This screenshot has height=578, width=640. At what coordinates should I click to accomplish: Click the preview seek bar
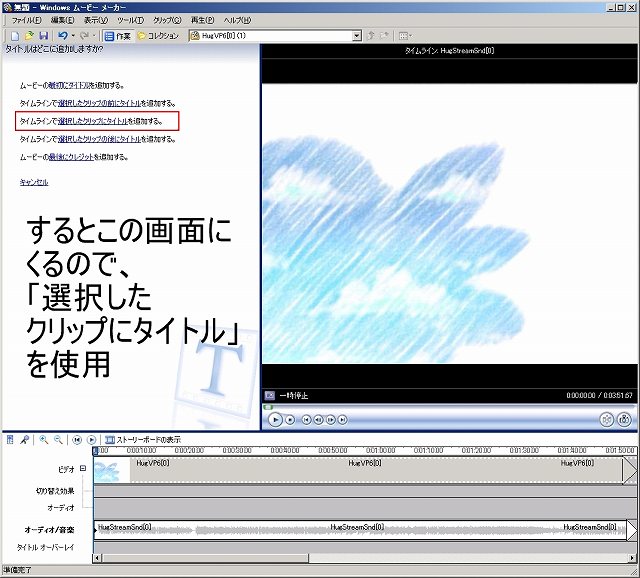point(449,407)
